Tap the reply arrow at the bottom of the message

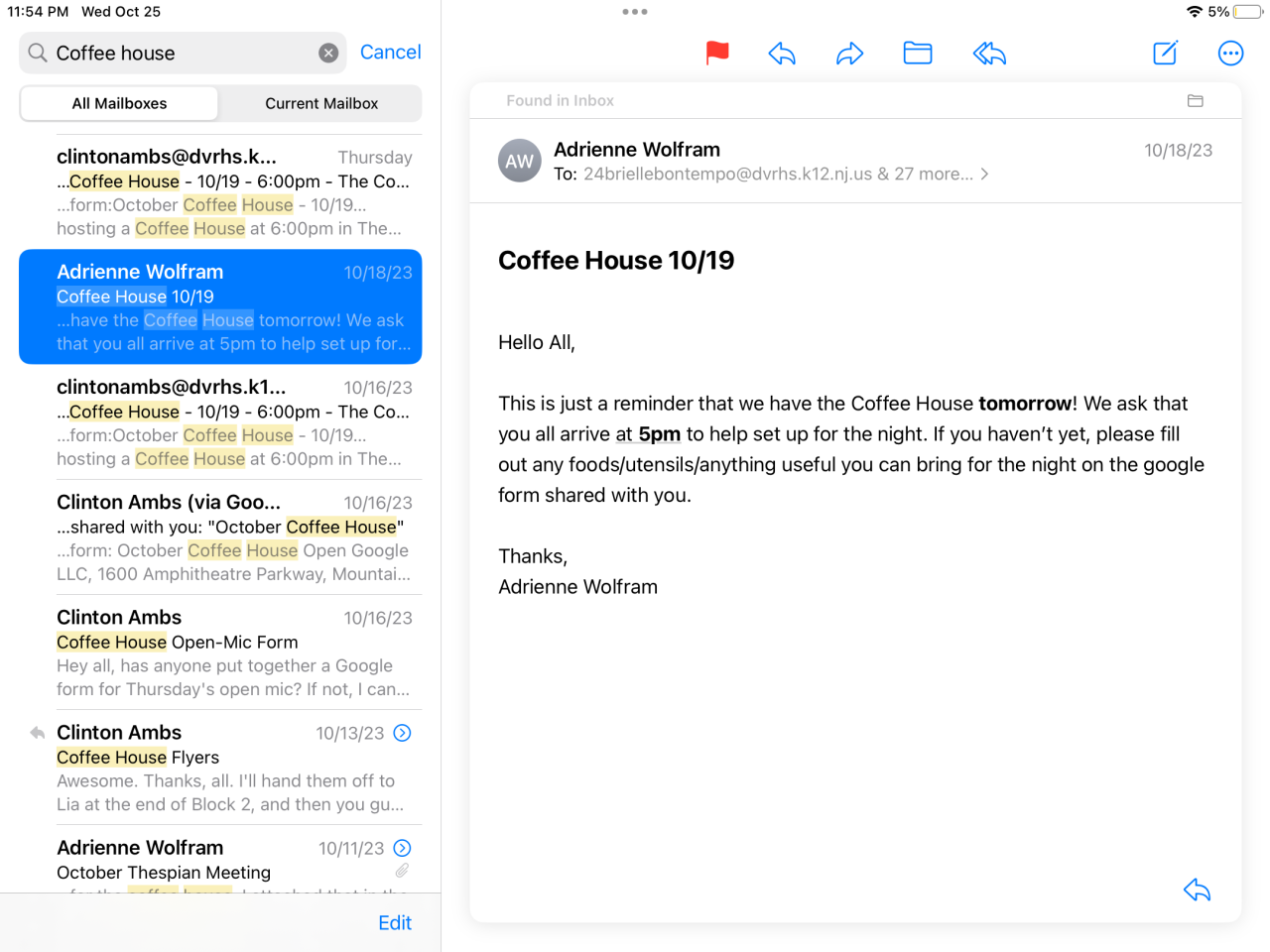[1198, 891]
